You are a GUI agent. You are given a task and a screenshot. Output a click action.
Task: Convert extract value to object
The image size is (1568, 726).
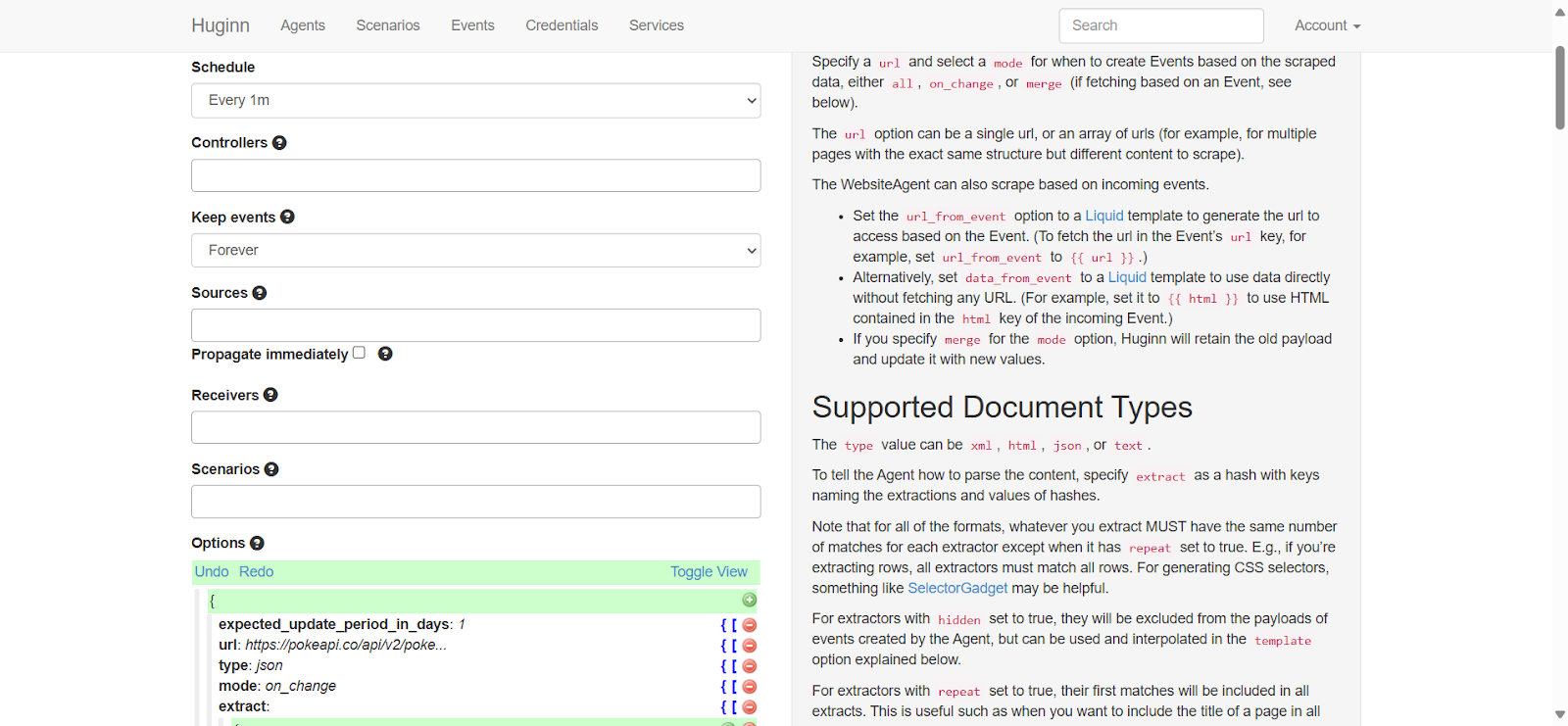(x=724, y=707)
